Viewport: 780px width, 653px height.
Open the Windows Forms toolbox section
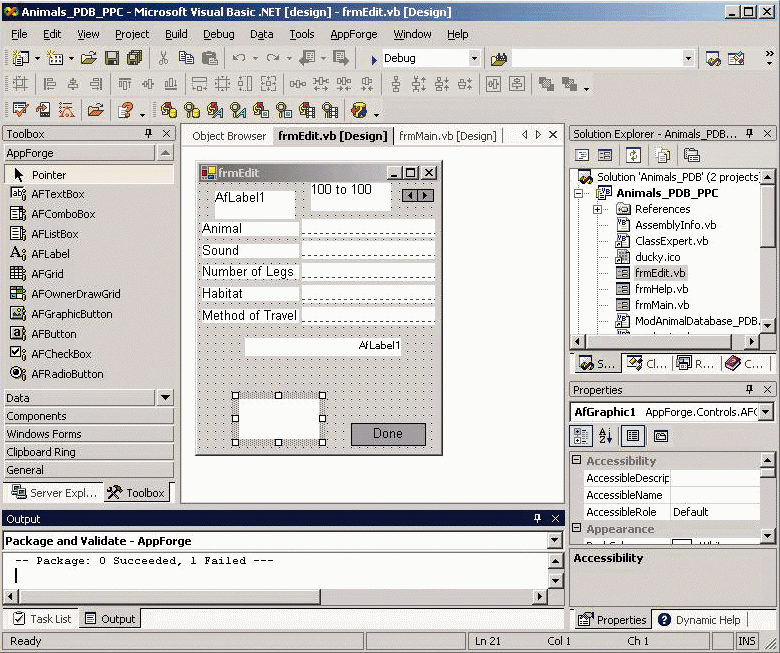click(x=44, y=434)
